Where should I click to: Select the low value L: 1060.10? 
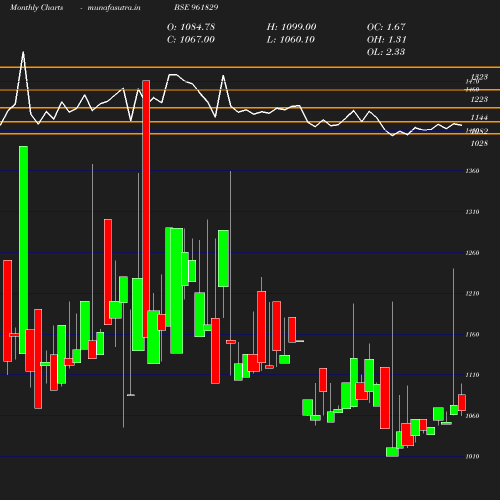point(291,40)
